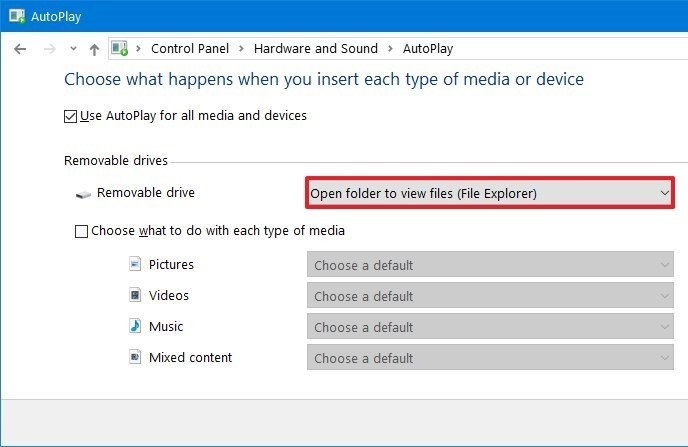The height and width of the screenshot is (447, 688).
Task: Uncheck Use AutoPlay for all media and devices
Action: click(x=70, y=116)
